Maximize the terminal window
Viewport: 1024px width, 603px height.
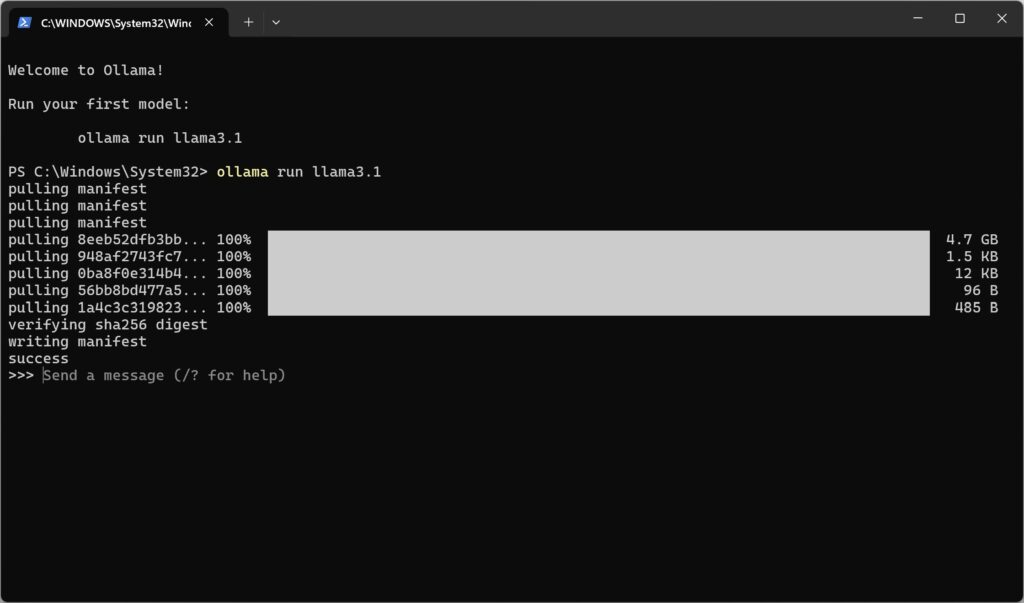tap(959, 18)
